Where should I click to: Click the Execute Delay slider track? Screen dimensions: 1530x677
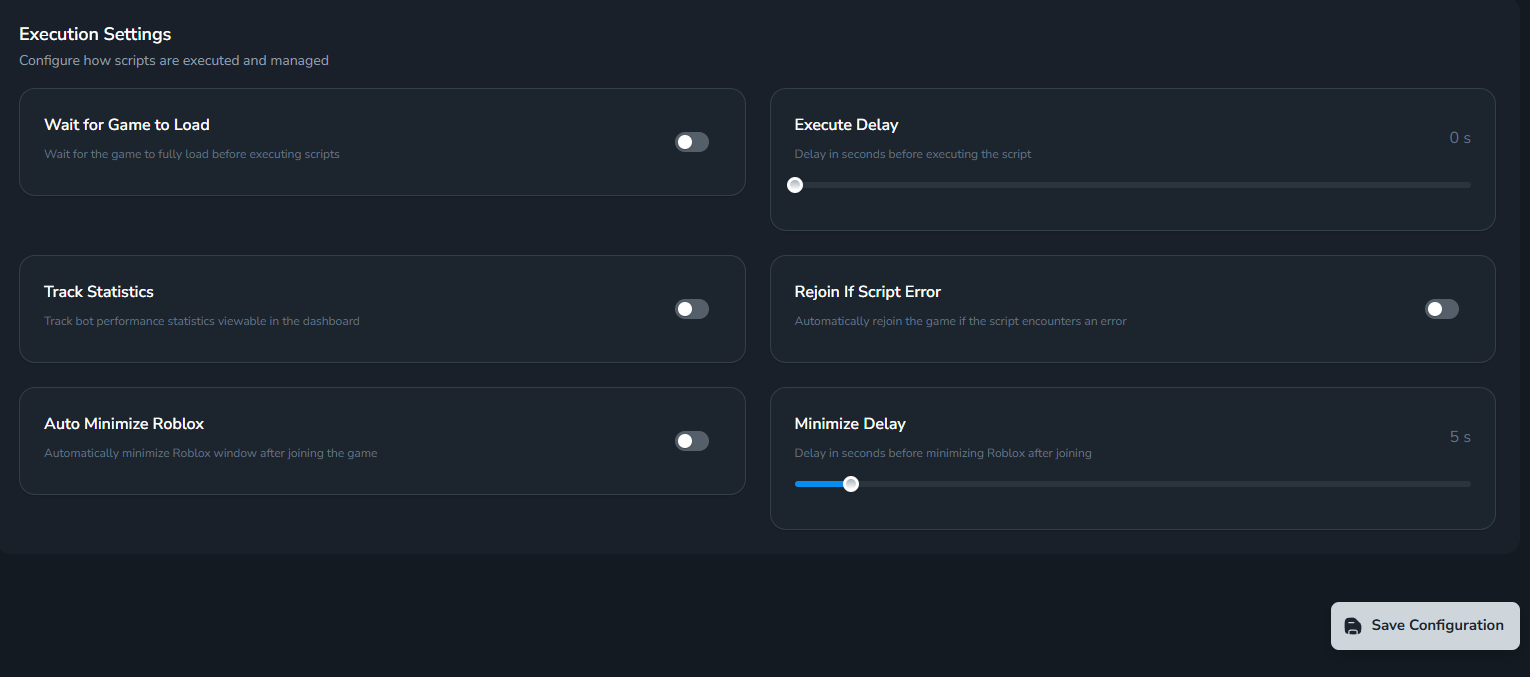(1130, 184)
